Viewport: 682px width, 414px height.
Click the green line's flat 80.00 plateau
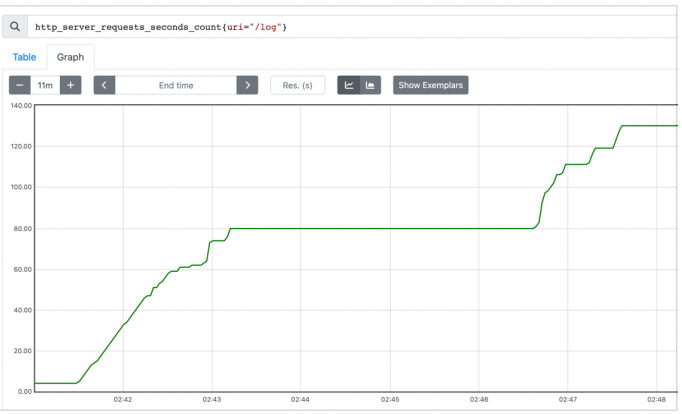[382, 228]
